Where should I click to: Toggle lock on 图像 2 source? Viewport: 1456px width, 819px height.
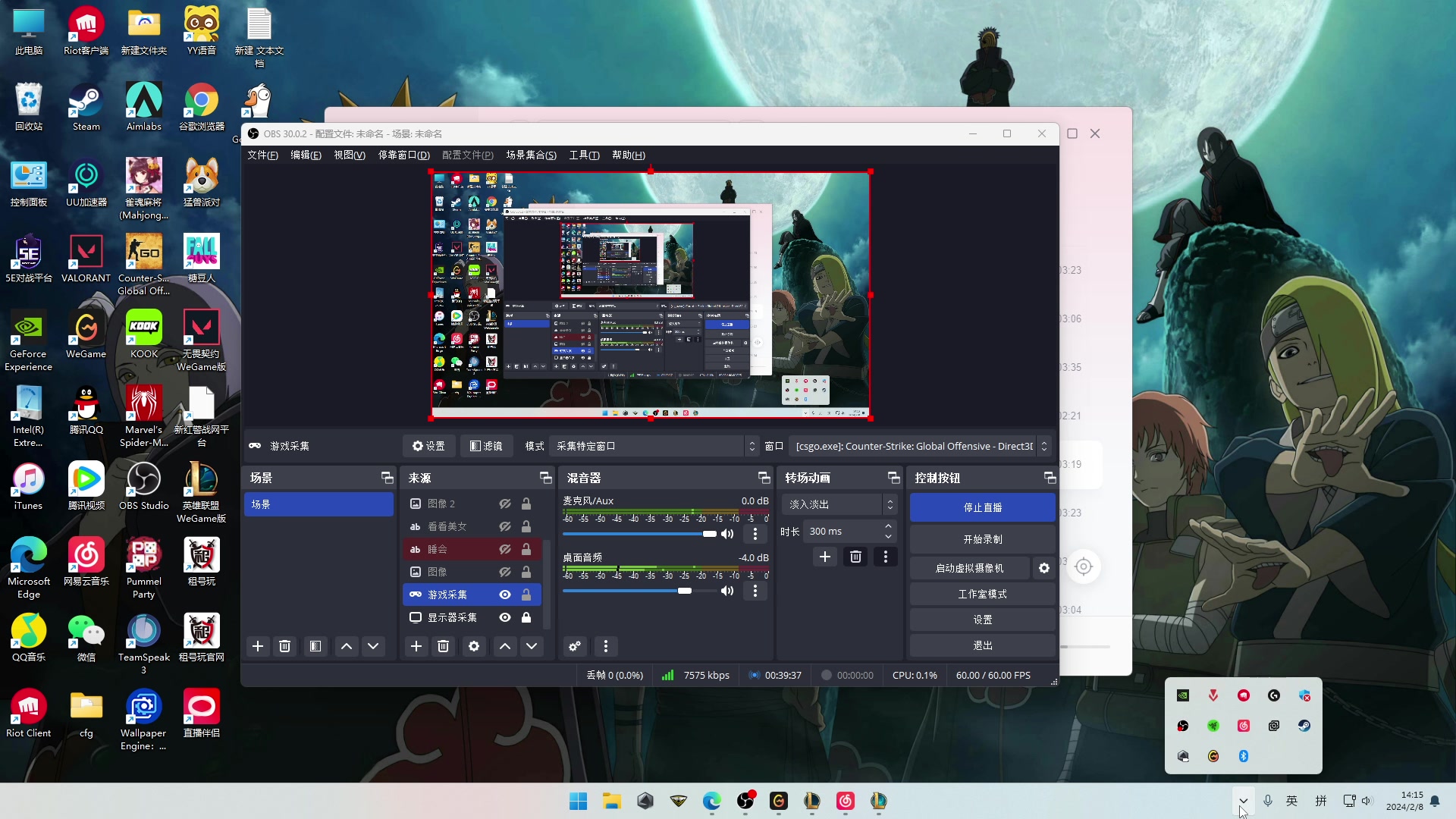coord(526,504)
